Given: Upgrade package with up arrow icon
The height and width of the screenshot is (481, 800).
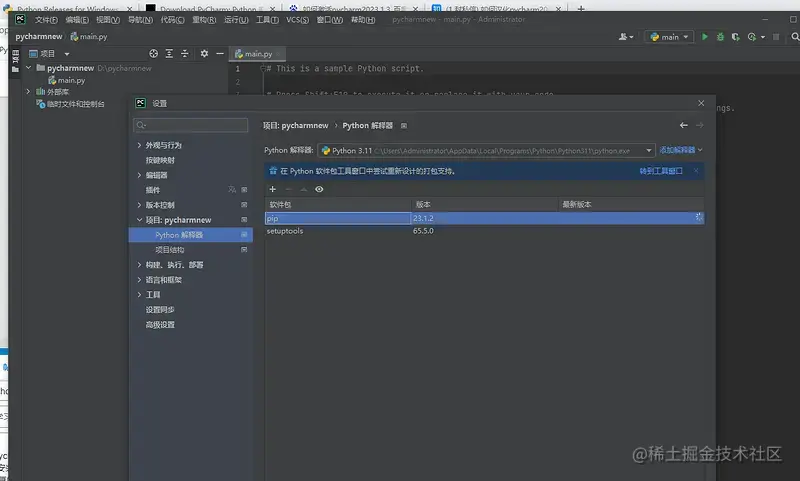Looking at the screenshot, I should 304,189.
